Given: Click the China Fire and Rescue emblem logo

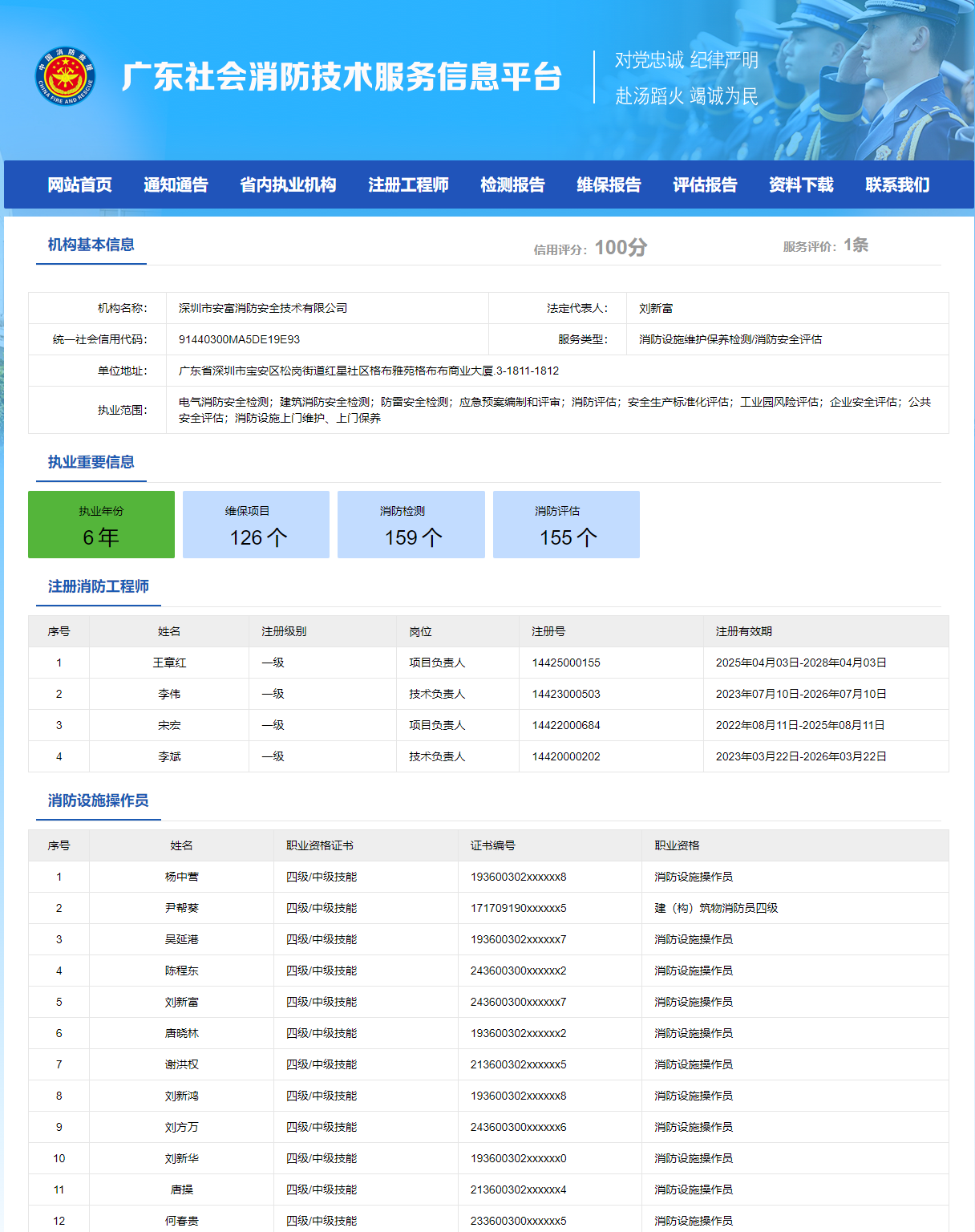Looking at the screenshot, I should (x=65, y=76).
